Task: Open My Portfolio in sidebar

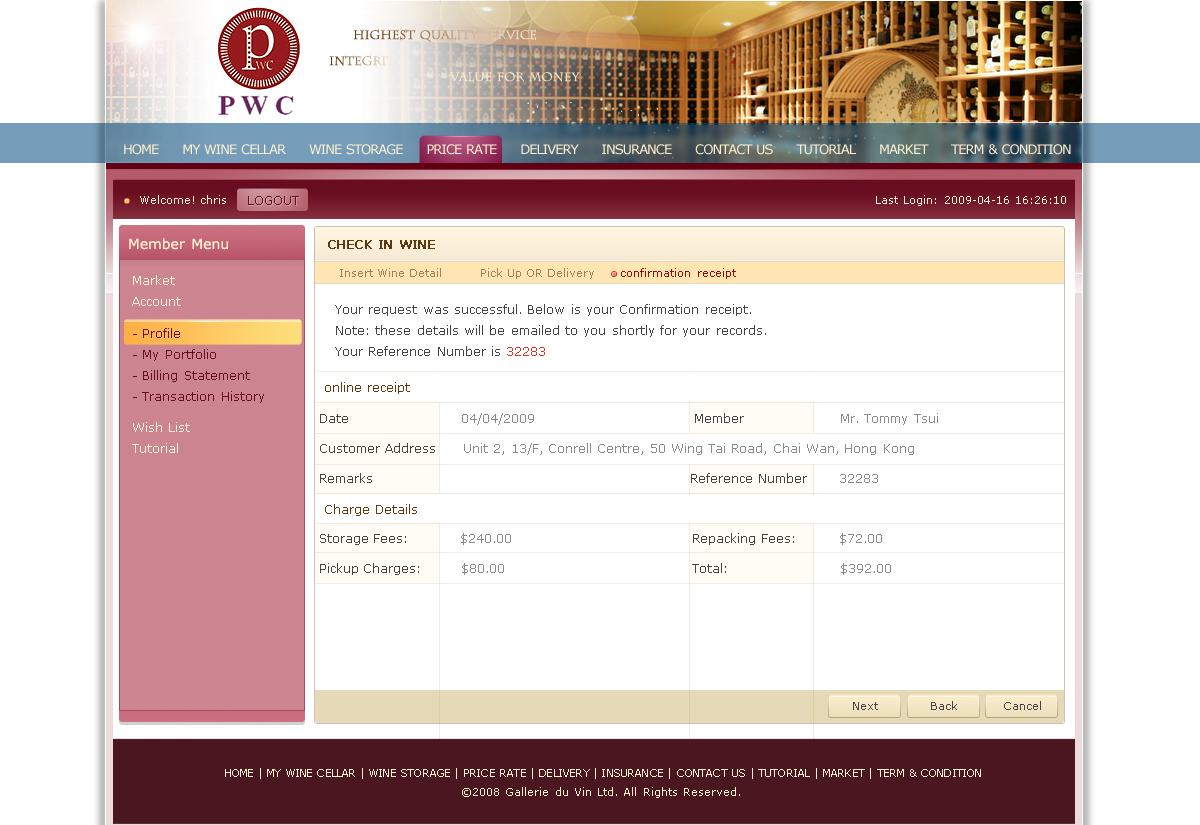Action: (178, 355)
